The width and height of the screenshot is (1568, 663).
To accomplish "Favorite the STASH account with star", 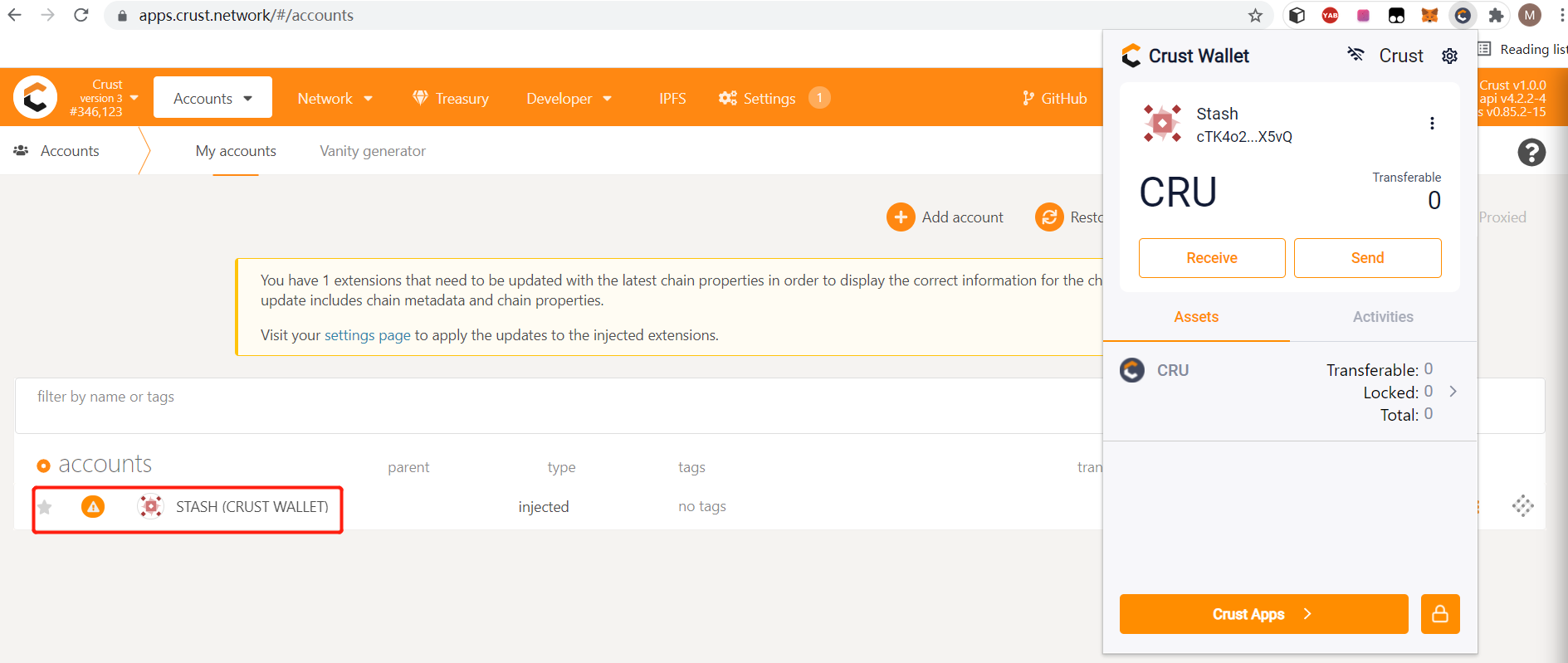I will pos(45,507).
